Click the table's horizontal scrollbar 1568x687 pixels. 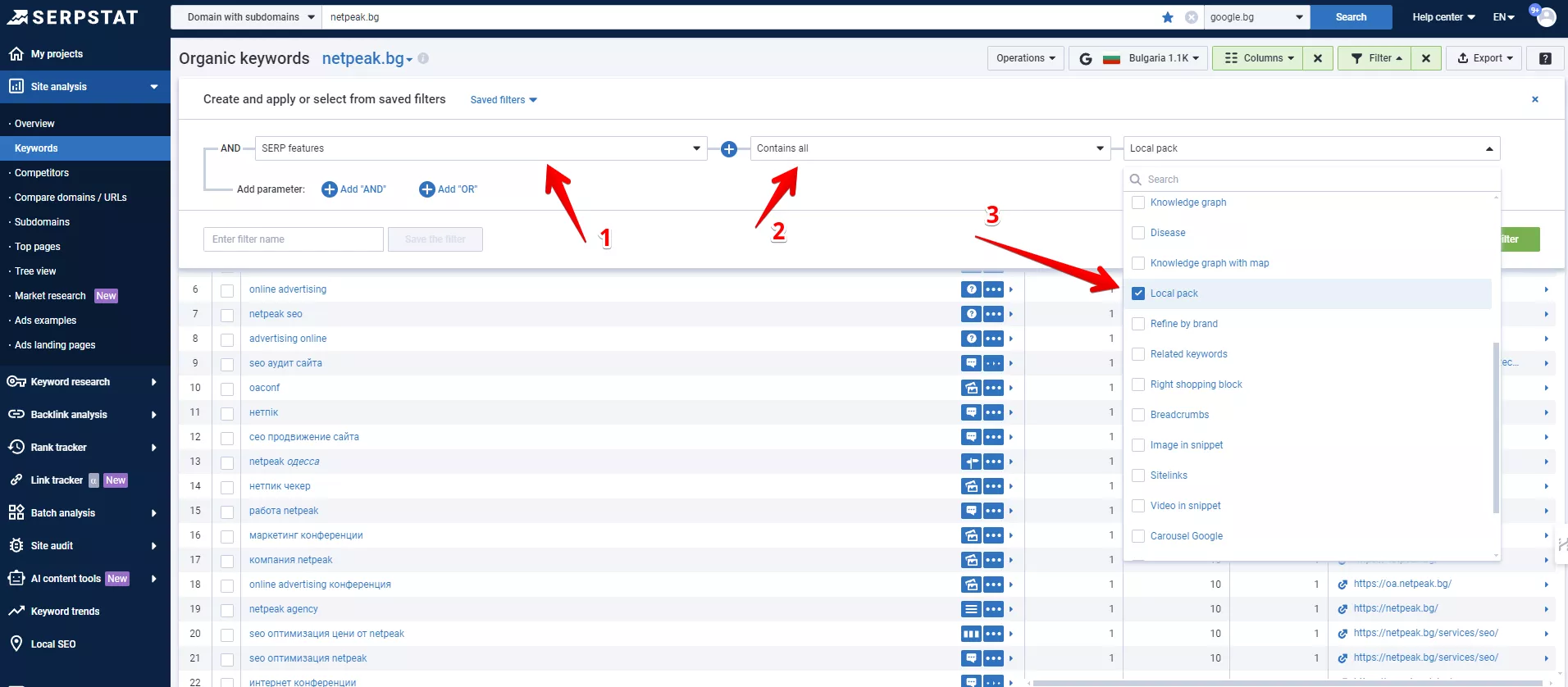point(1289,683)
